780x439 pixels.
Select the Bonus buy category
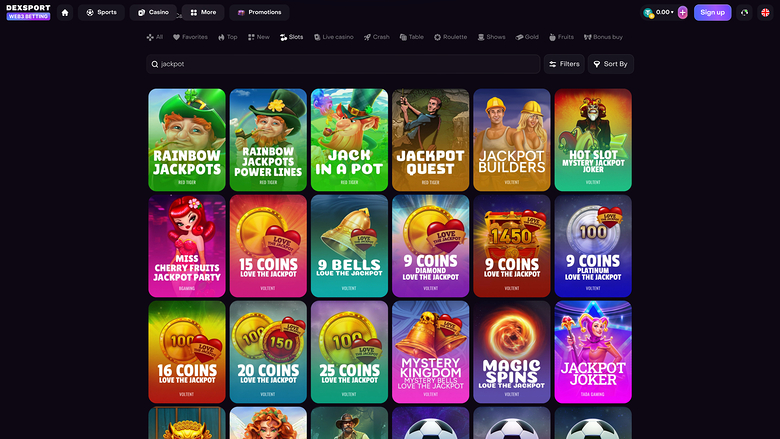pyautogui.click(x=603, y=37)
